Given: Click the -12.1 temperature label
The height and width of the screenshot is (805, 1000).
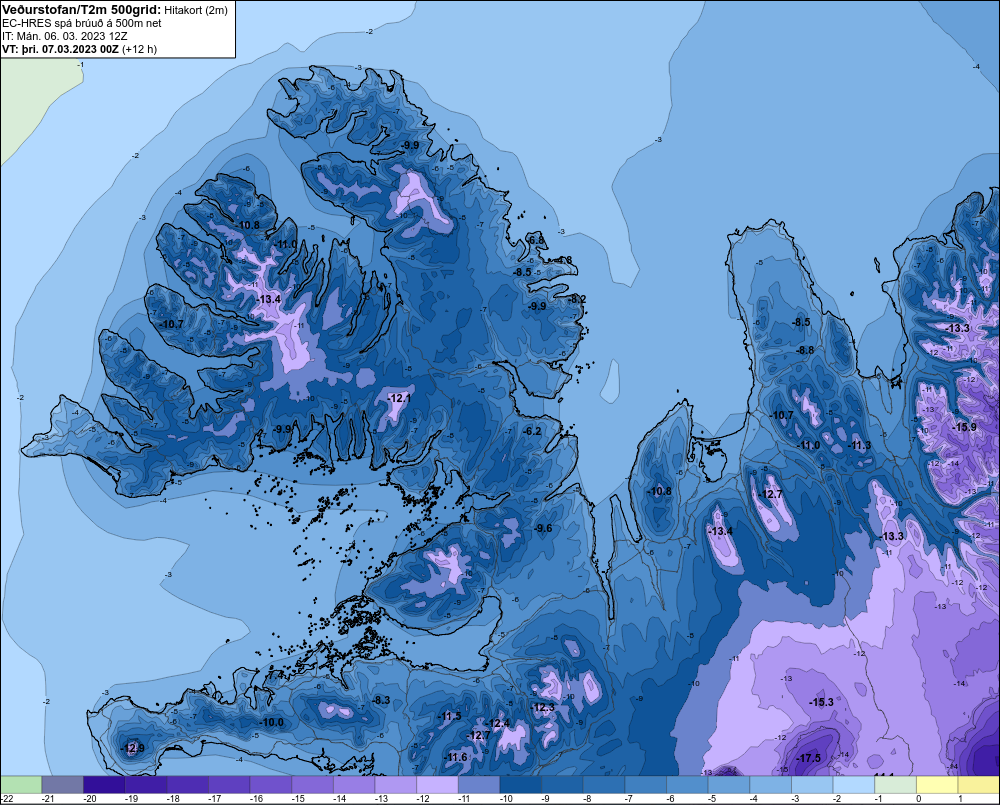Looking at the screenshot, I should click(399, 398).
